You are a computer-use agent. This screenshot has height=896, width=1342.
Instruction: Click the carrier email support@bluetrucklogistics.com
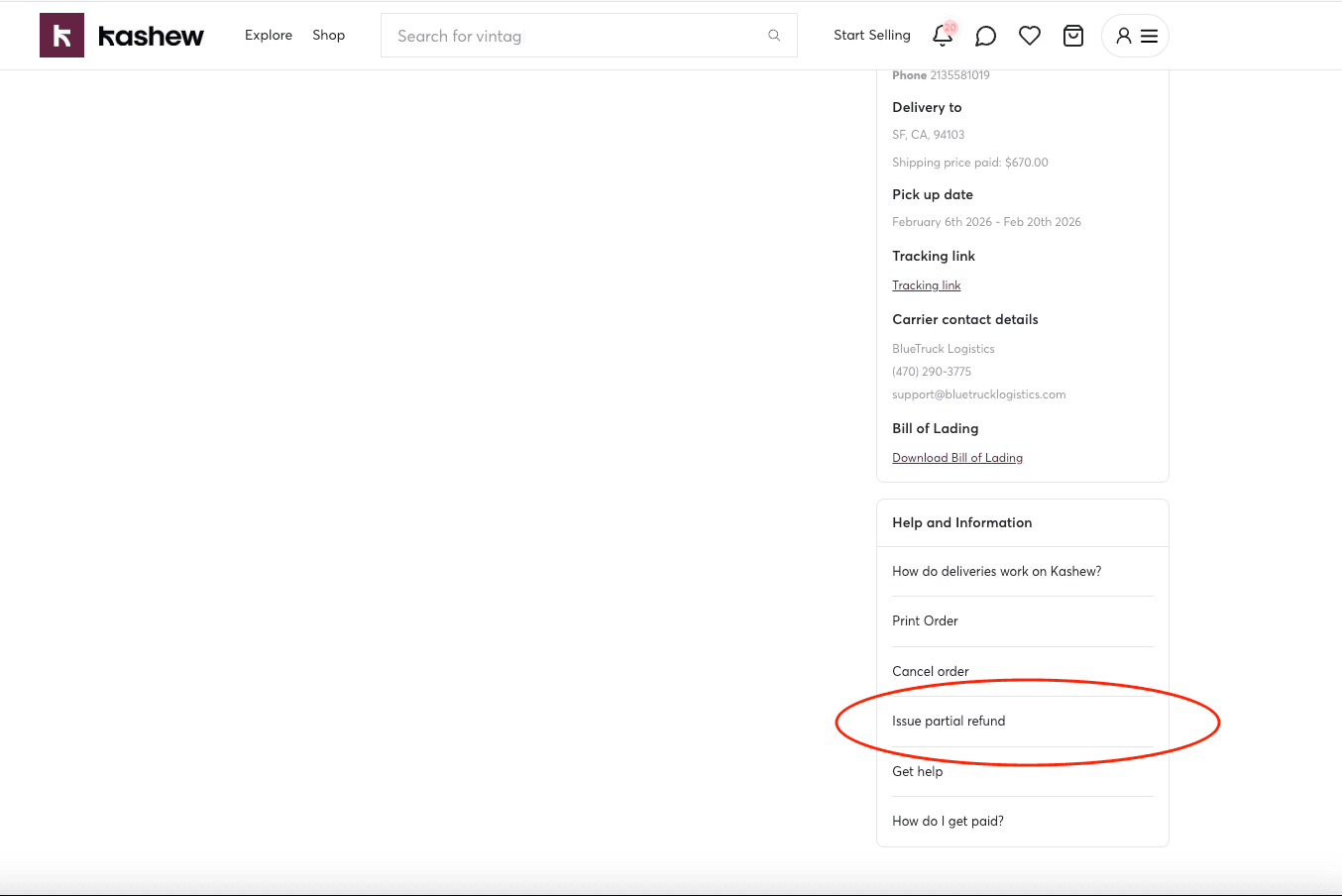coord(979,394)
